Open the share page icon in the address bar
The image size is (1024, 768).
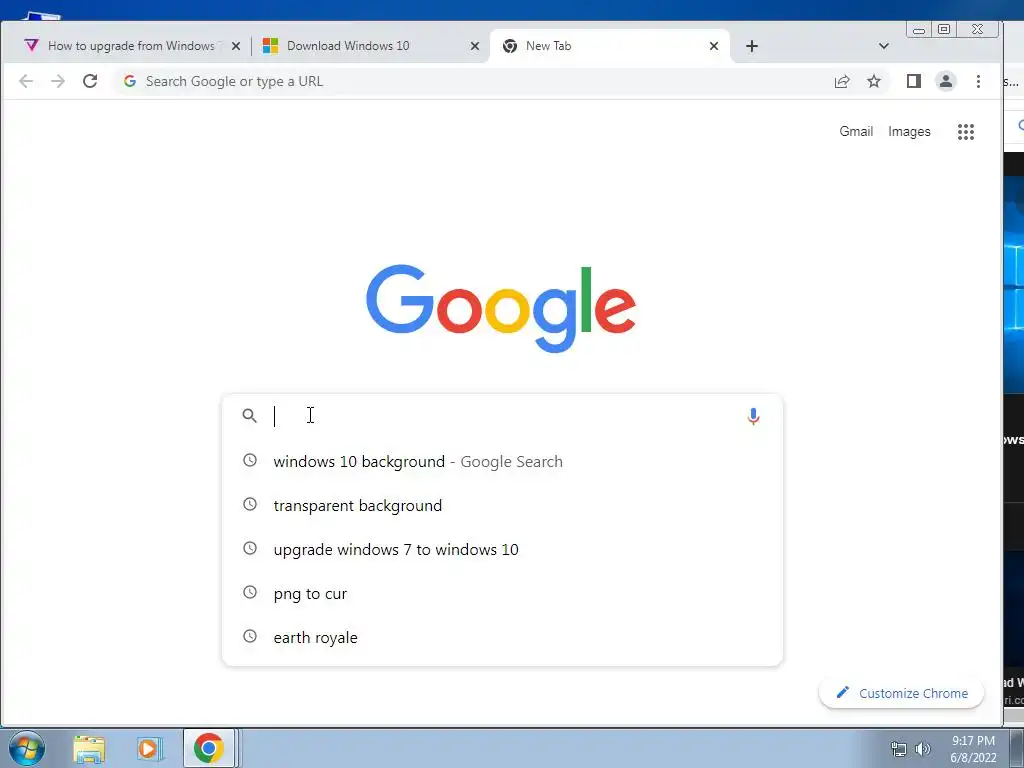842,81
